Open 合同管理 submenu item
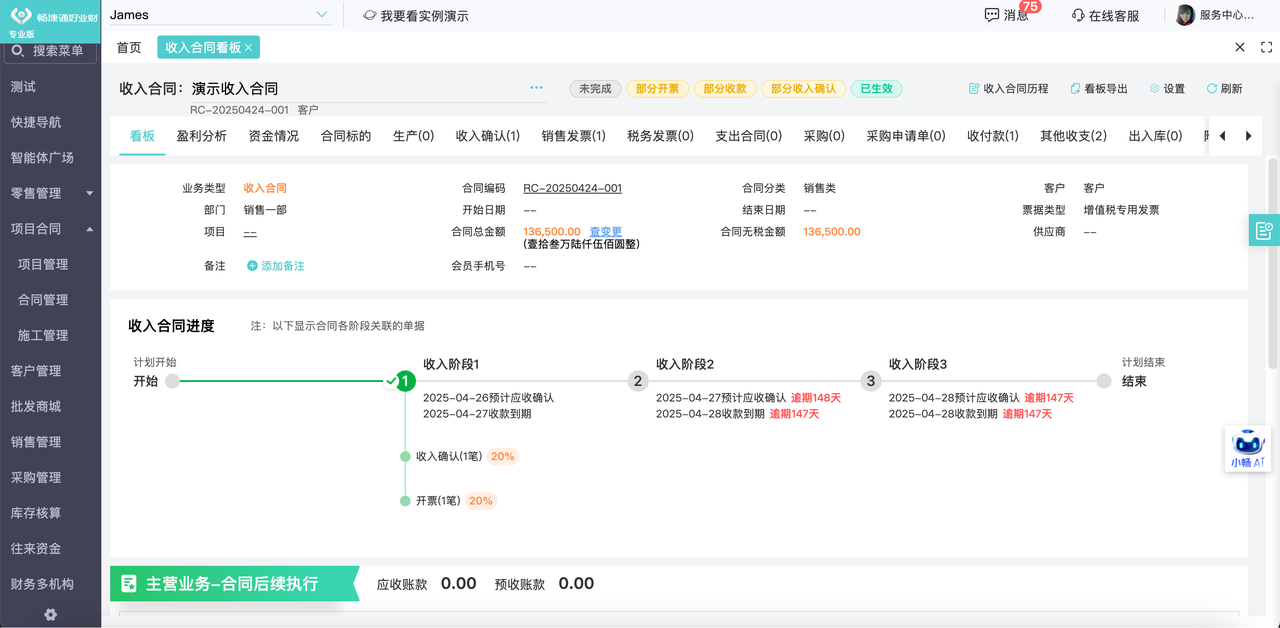Image resolution: width=1280 pixels, height=628 pixels. click(x=43, y=300)
